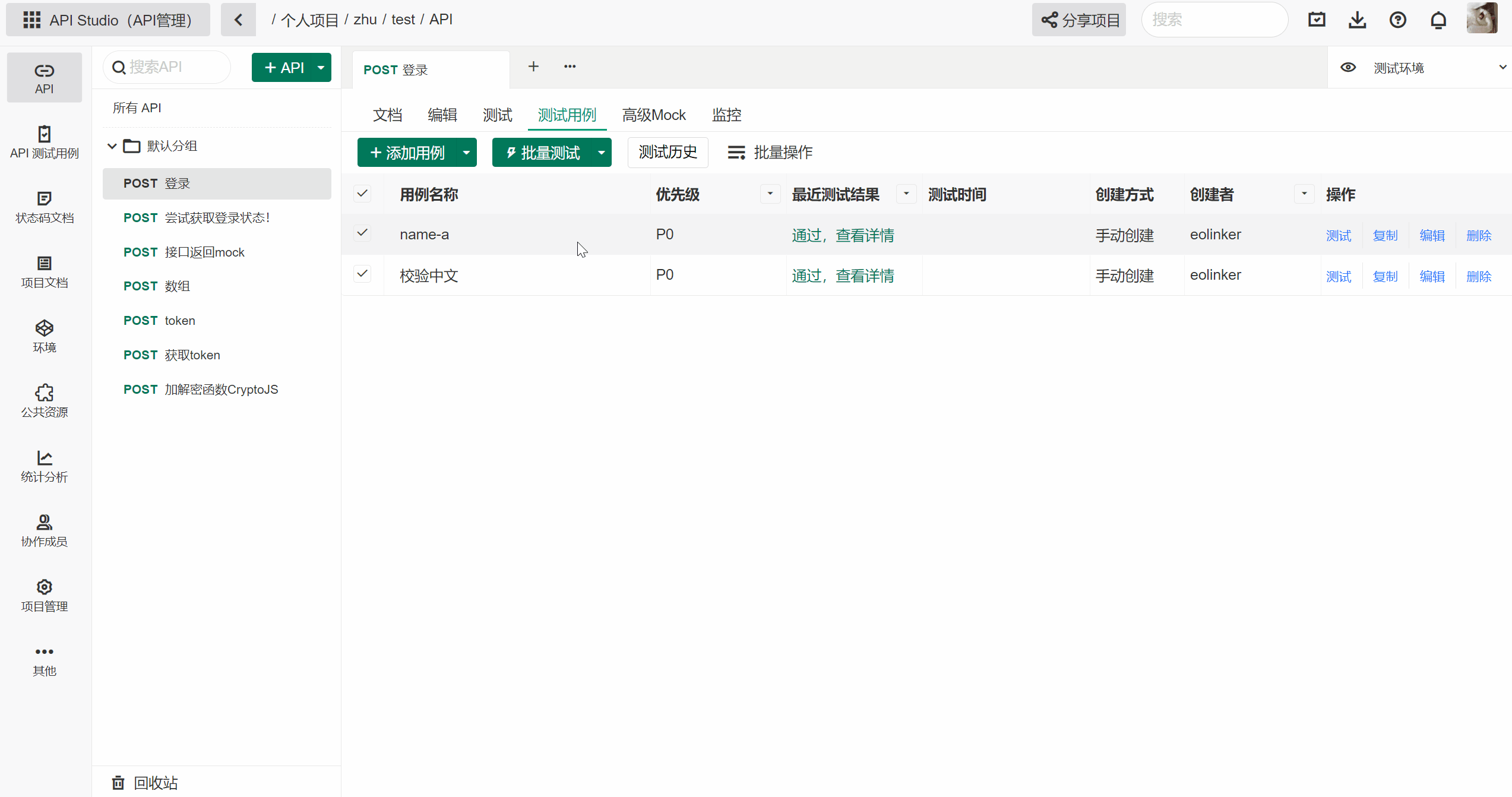This screenshot has width=1512, height=797.
Task: Uncheck the name-a test case checkbox
Action: click(362, 233)
